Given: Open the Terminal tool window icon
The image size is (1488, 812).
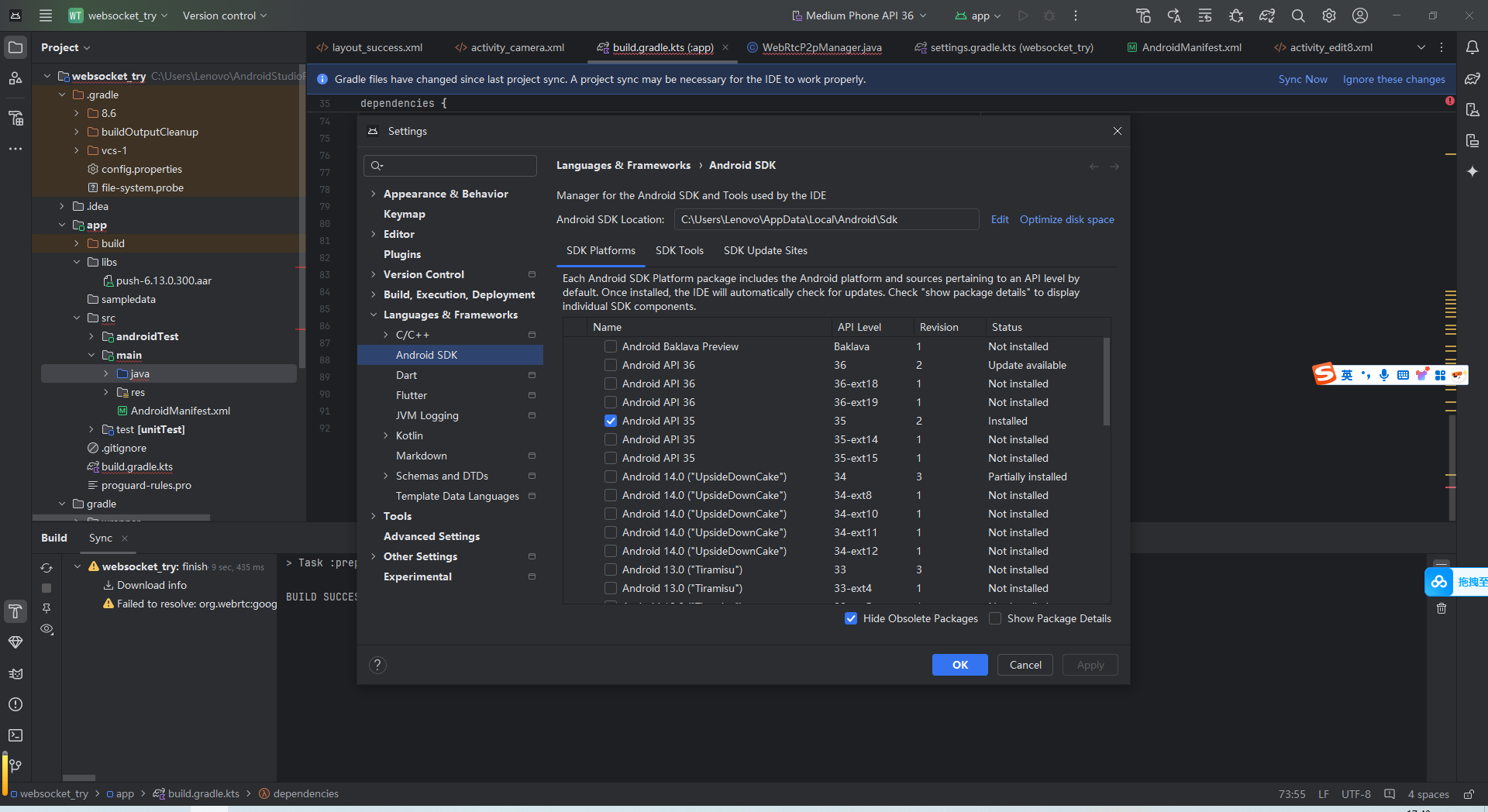Looking at the screenshot, I should [15, 735].
